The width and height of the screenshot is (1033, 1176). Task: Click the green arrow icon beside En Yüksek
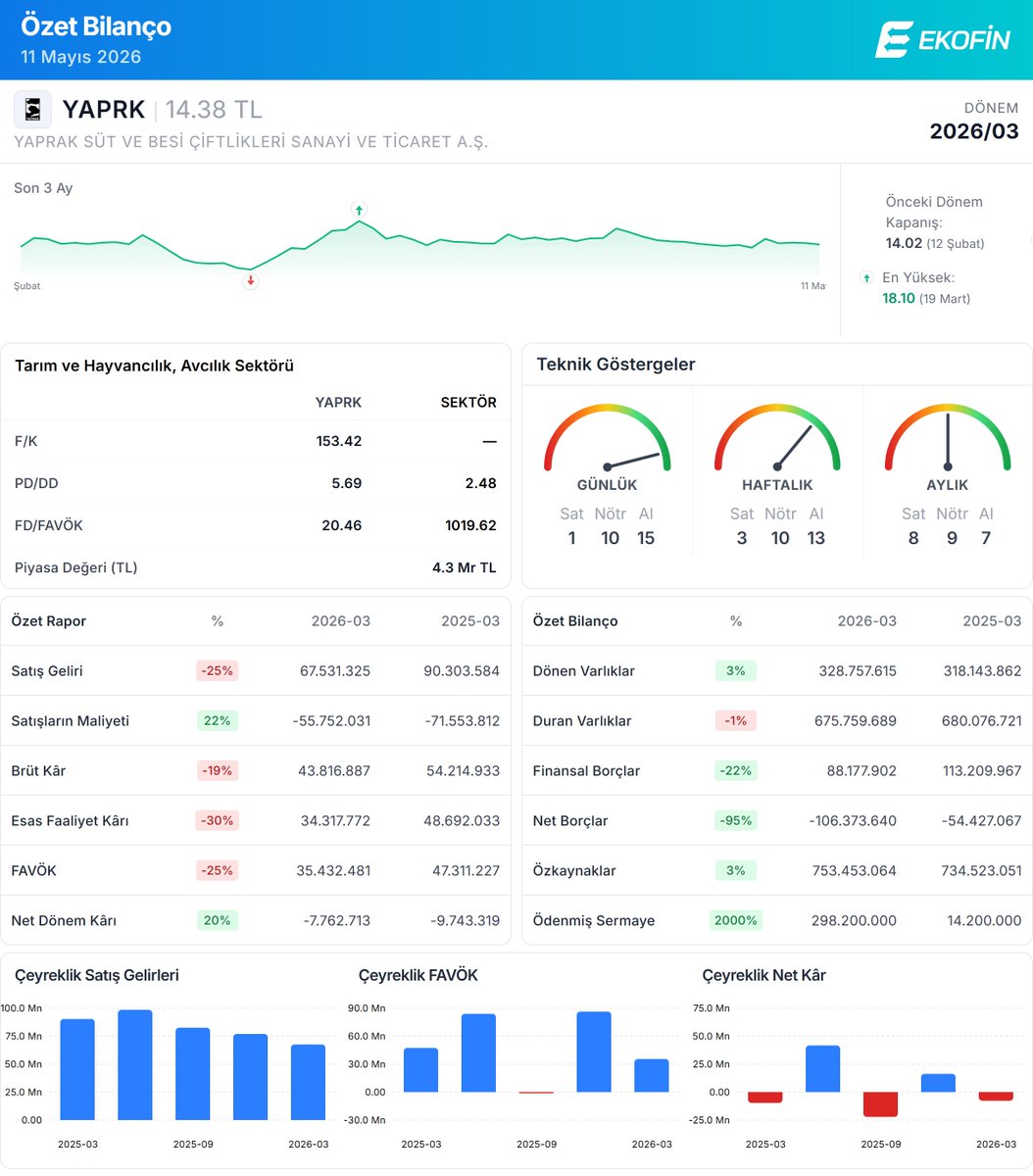(866, 278)
